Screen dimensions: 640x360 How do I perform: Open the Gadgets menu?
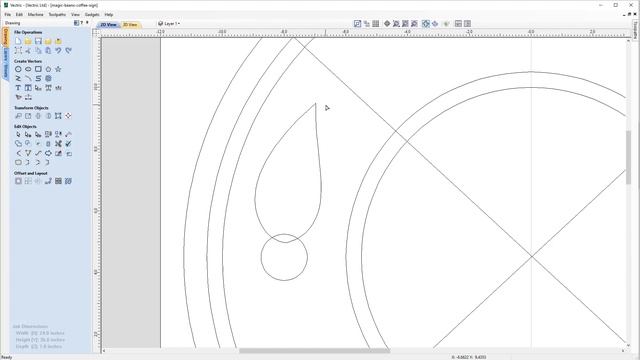click(92, 14)
